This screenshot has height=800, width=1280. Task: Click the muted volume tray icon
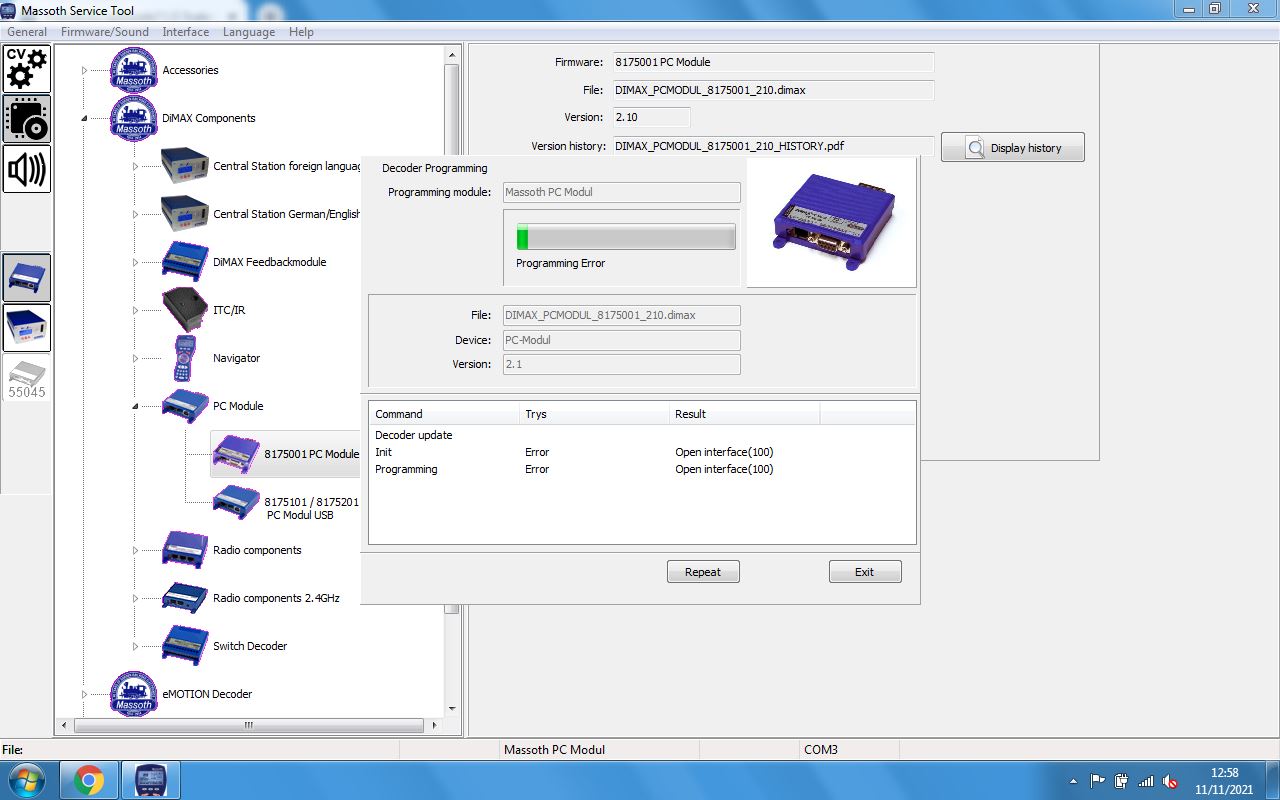(x=1170, y=781)
